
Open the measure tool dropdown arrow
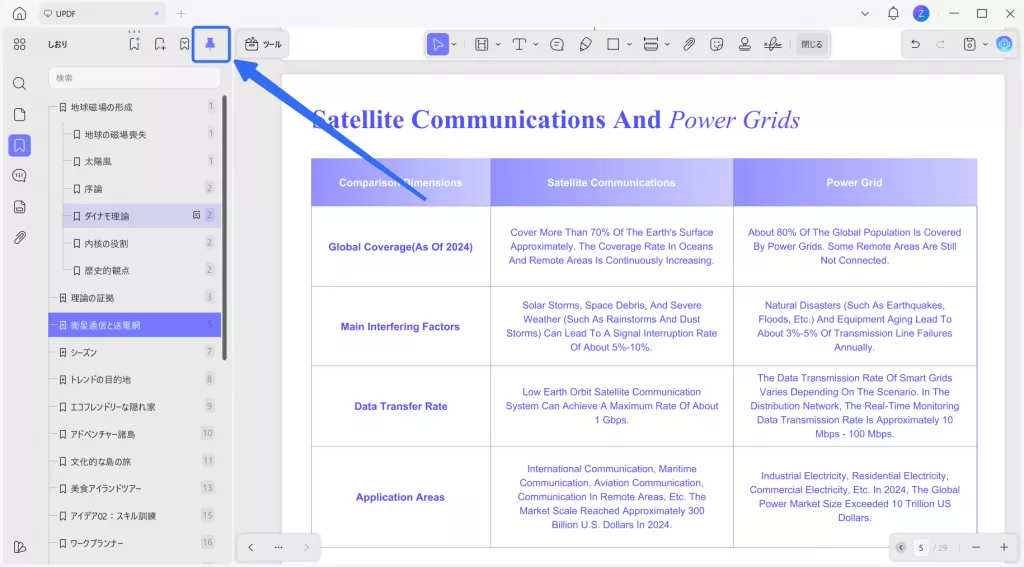pos(667,44)
